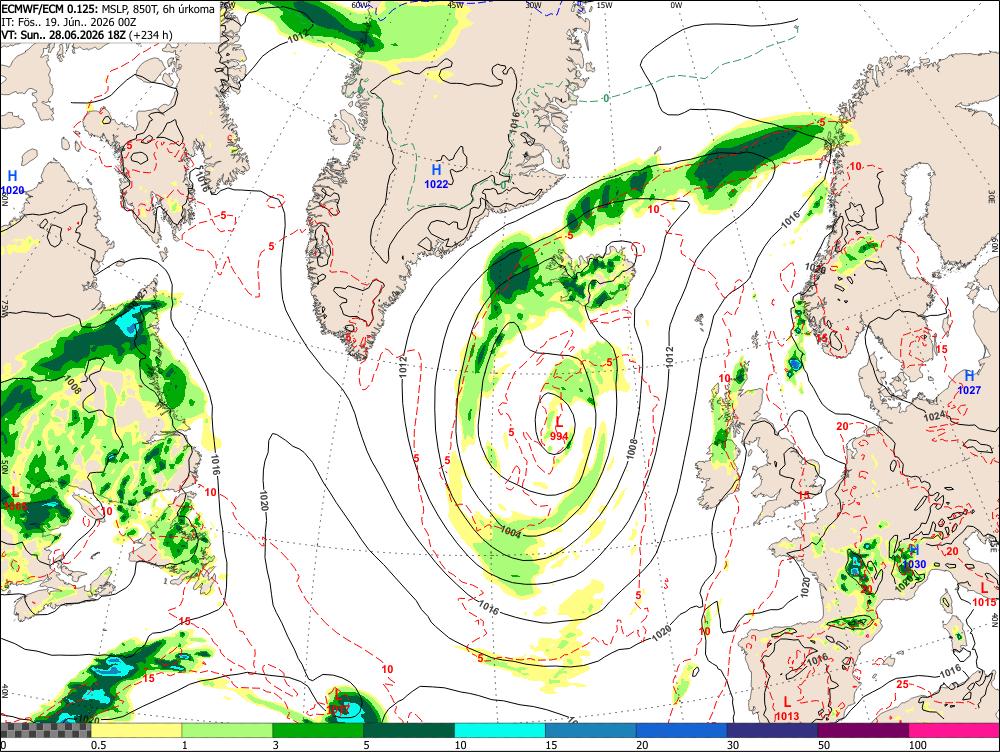Select the navy 30 mm legend swatch
Image resolution: width=1000 pixels, height=752 pixels.
(772, 730)
